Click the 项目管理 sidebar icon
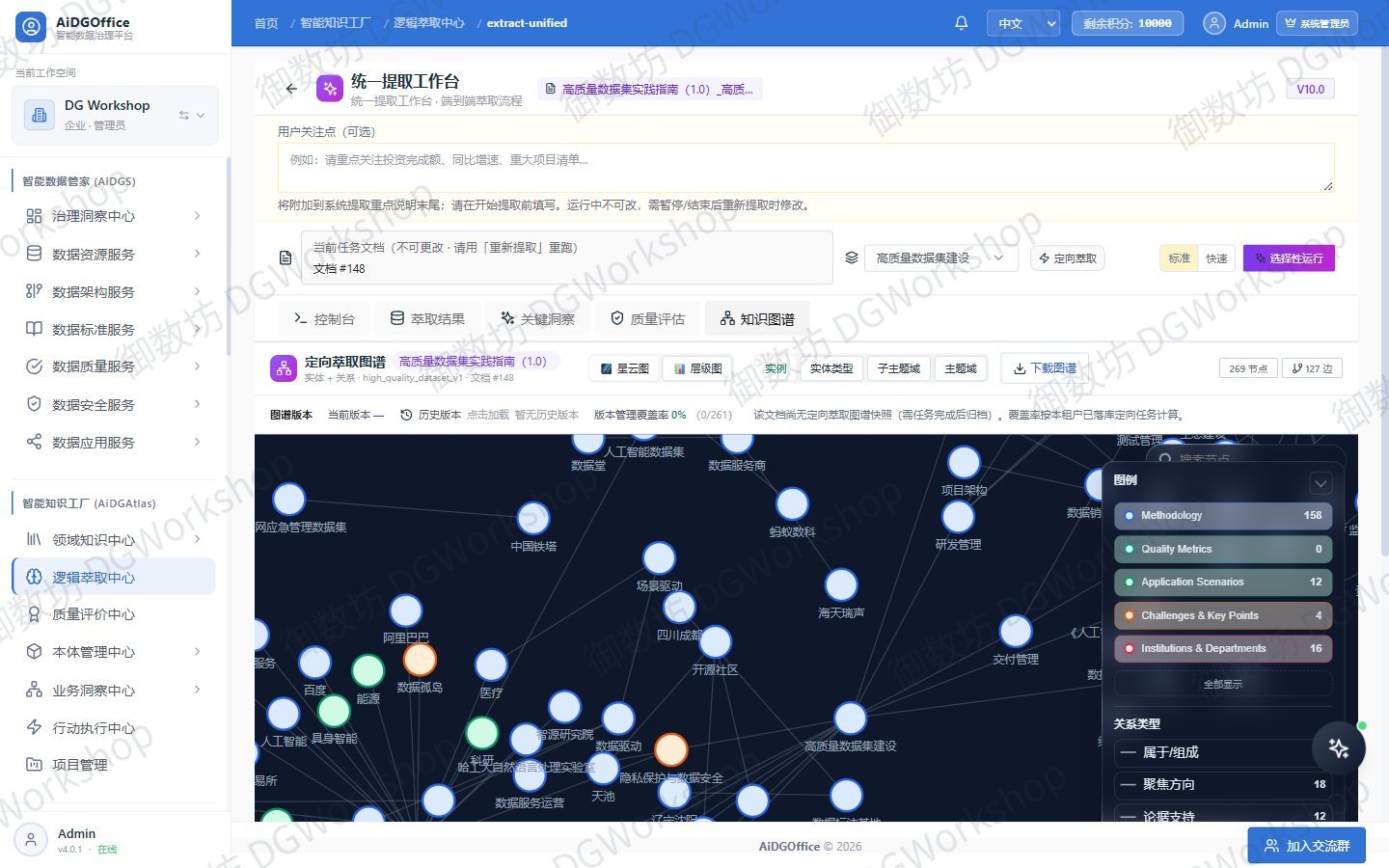The image size is (1389, 868). click(34, 765)
